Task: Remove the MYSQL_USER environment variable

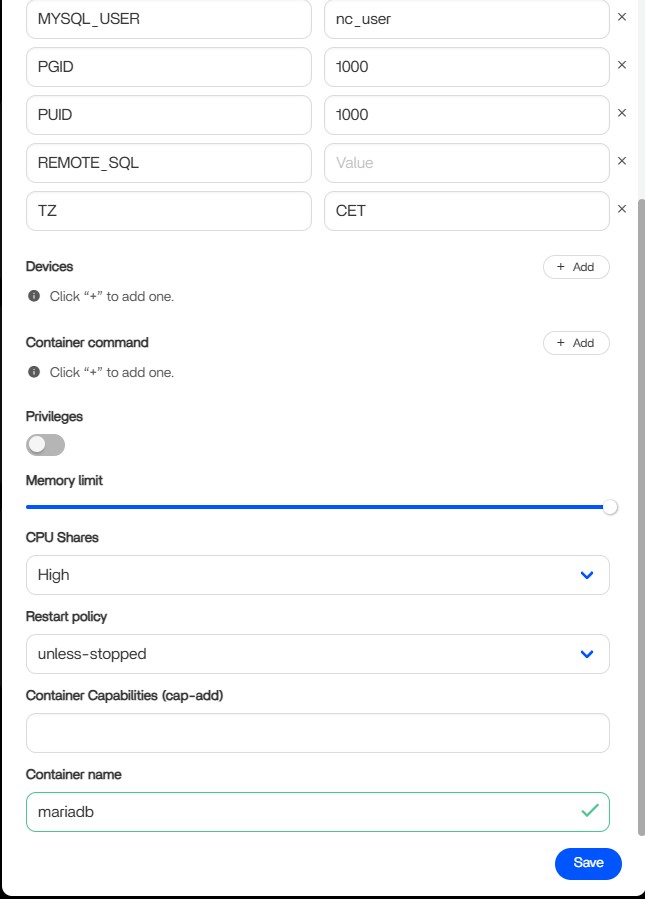Action: 621,18
